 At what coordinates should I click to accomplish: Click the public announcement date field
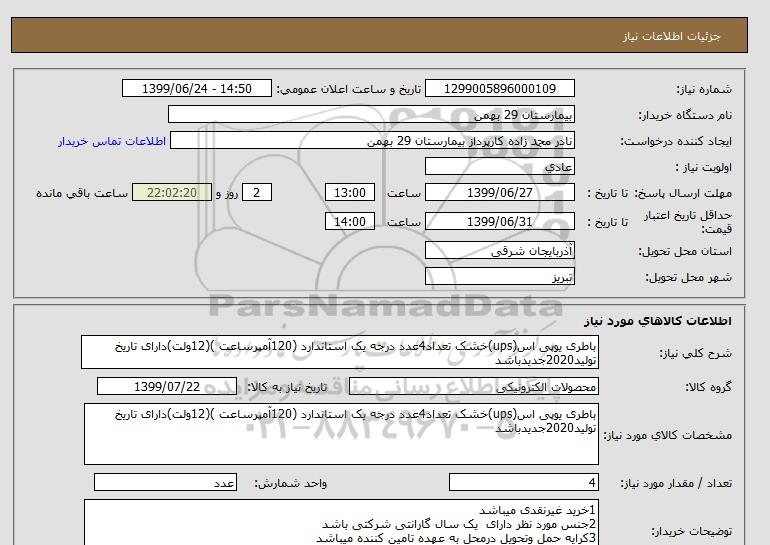click(x=196, y=88)
